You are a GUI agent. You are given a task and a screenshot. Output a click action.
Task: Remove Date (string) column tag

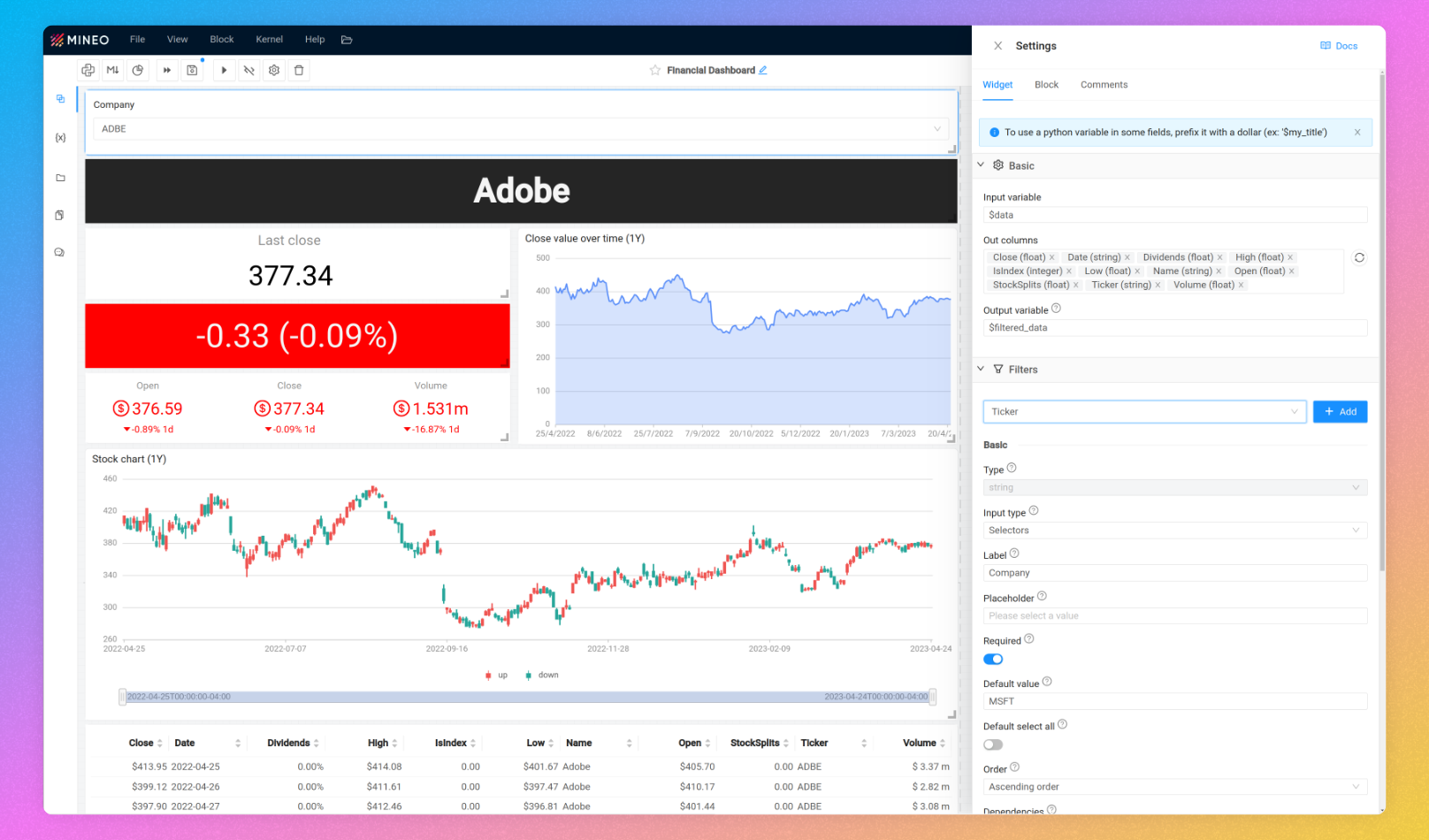pyautogui.click(x=1127, y=257)
